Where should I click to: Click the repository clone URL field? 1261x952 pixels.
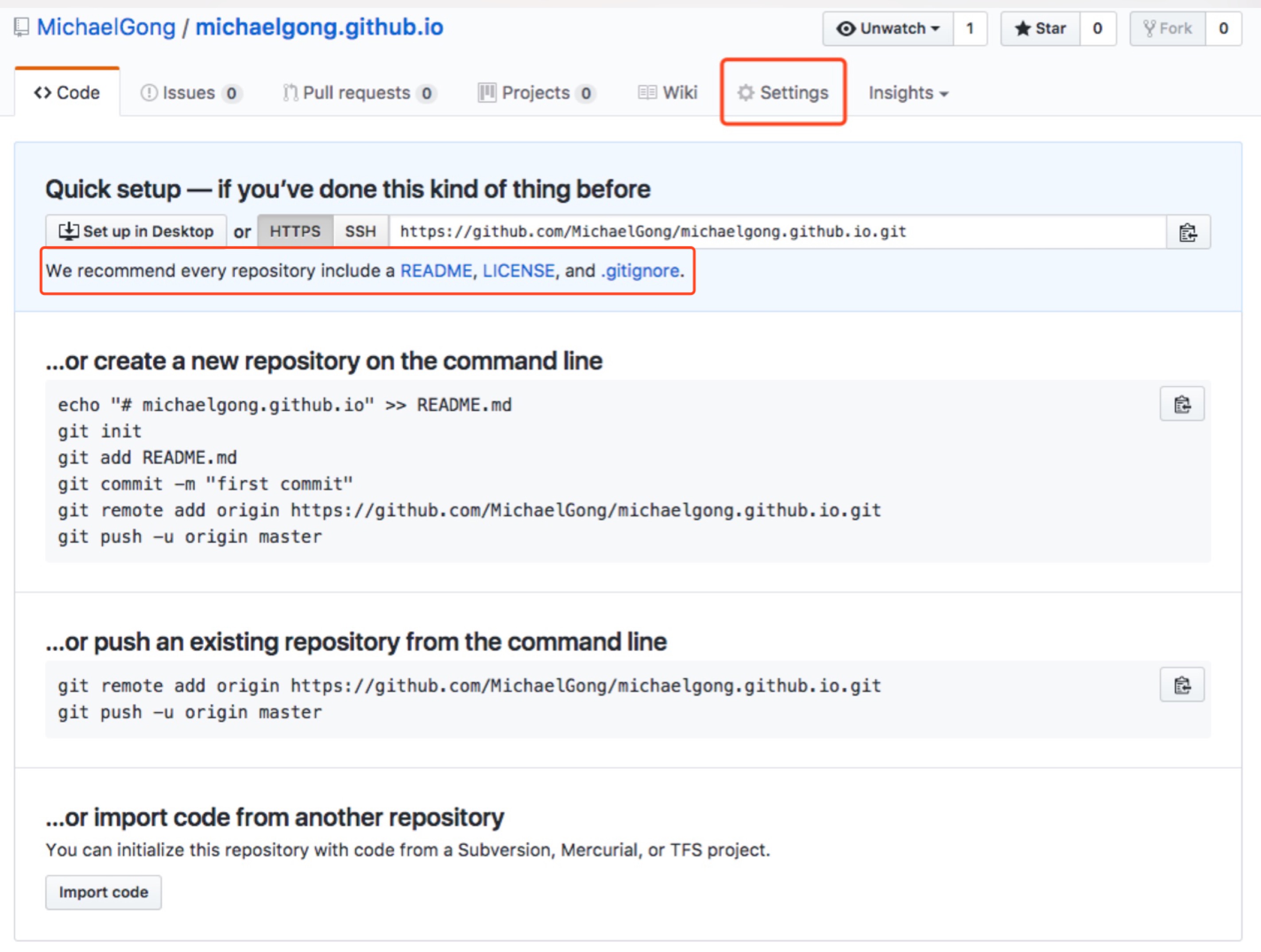click(777, 232)
